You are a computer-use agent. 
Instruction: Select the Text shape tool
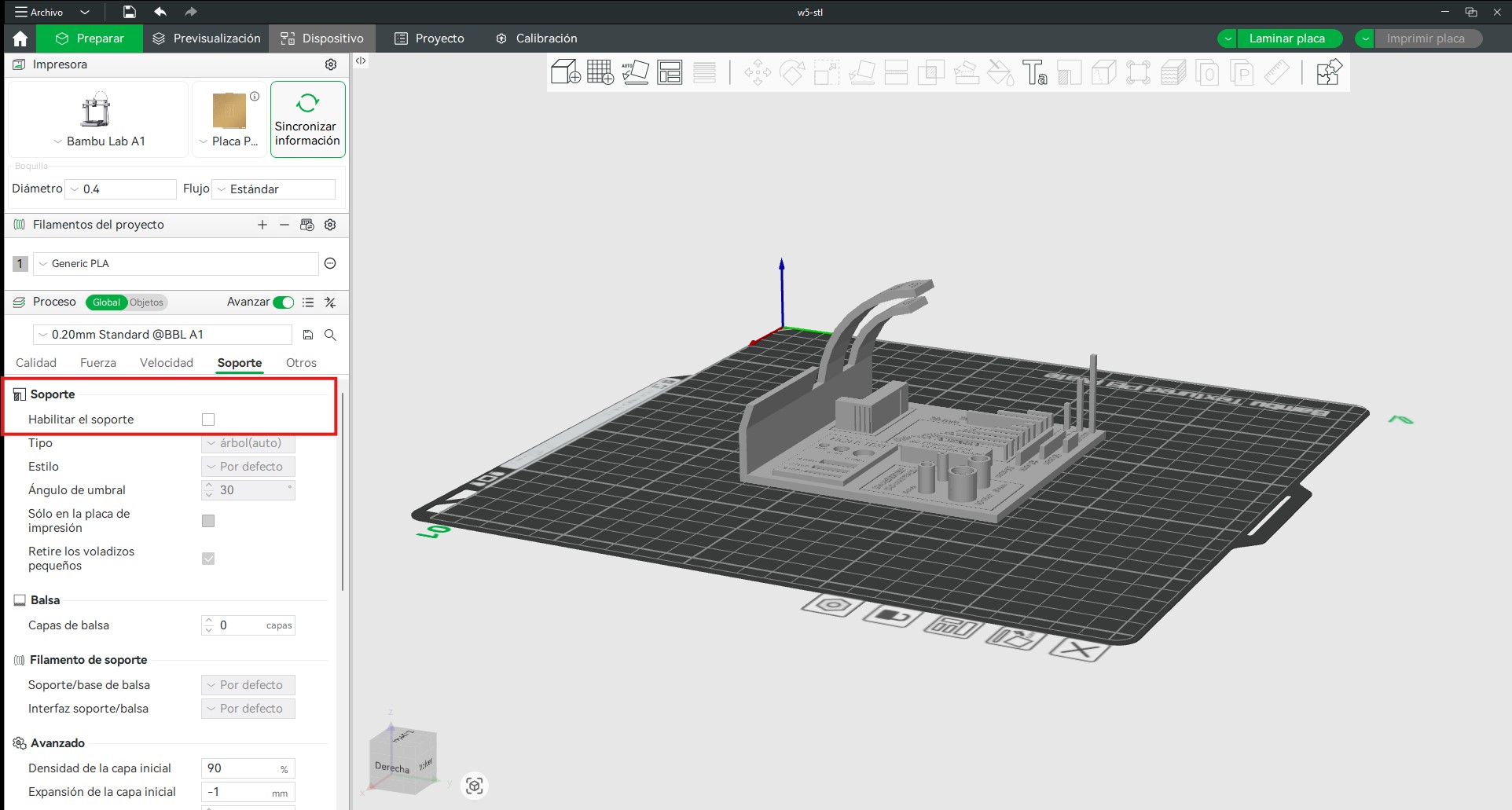pos(1034,72)
